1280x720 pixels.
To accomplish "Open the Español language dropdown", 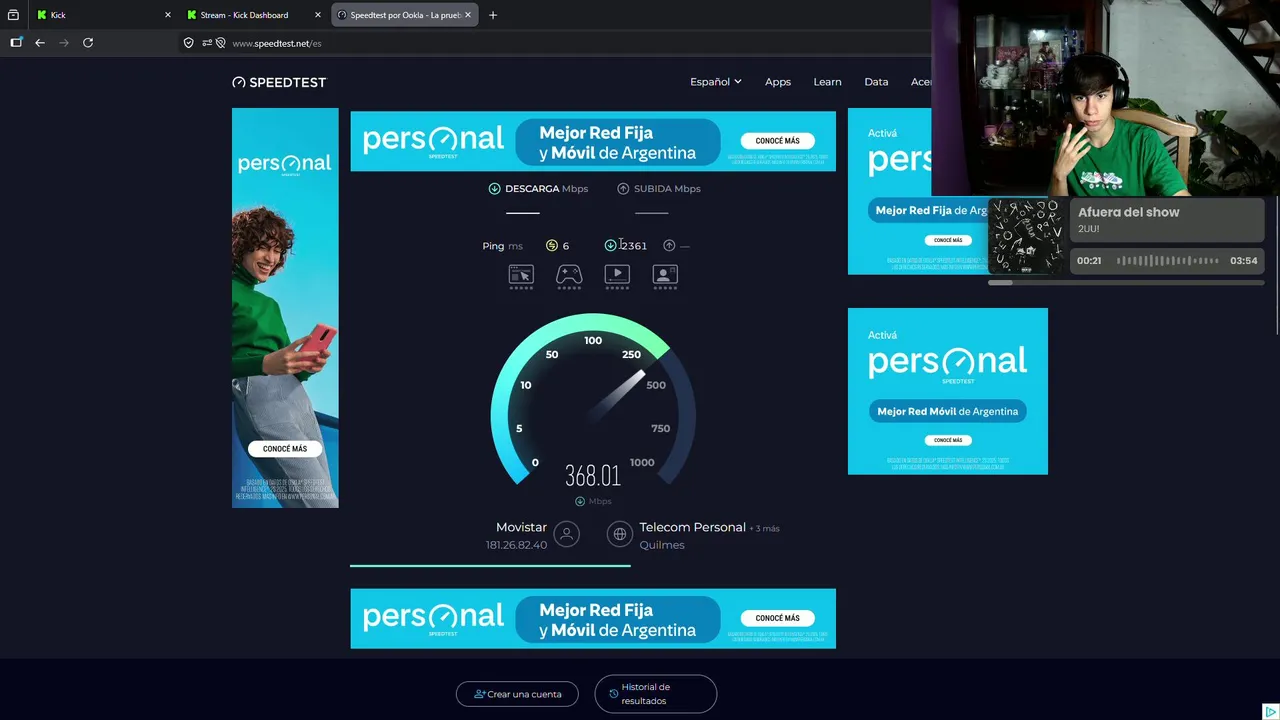I will click(716, 82).
